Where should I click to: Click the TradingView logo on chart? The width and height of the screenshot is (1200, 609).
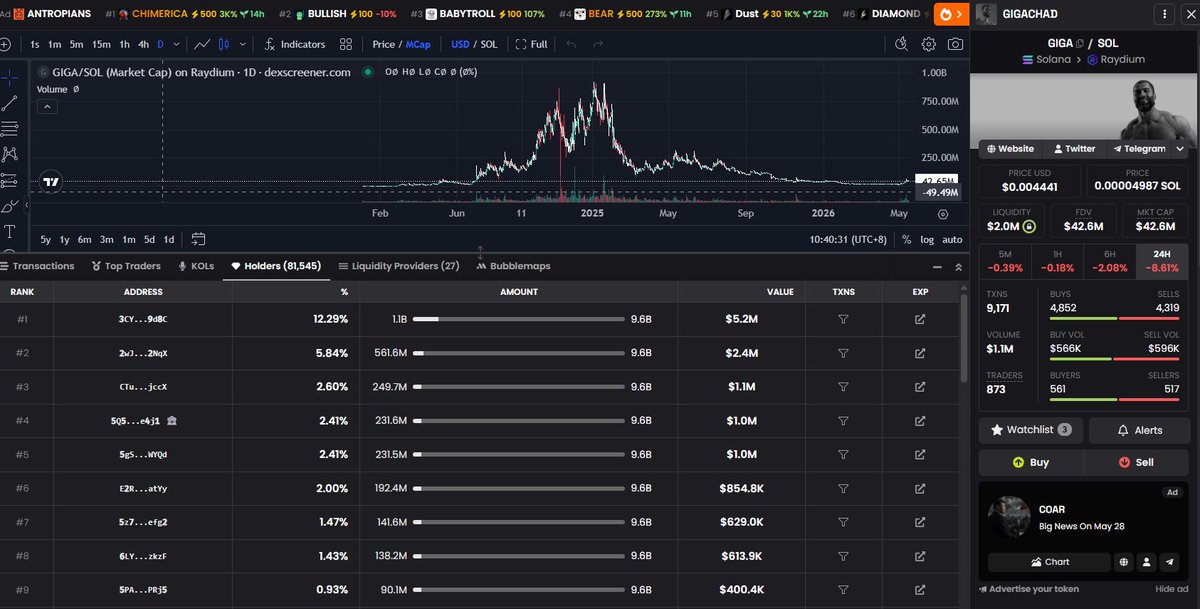coord(51,183)
